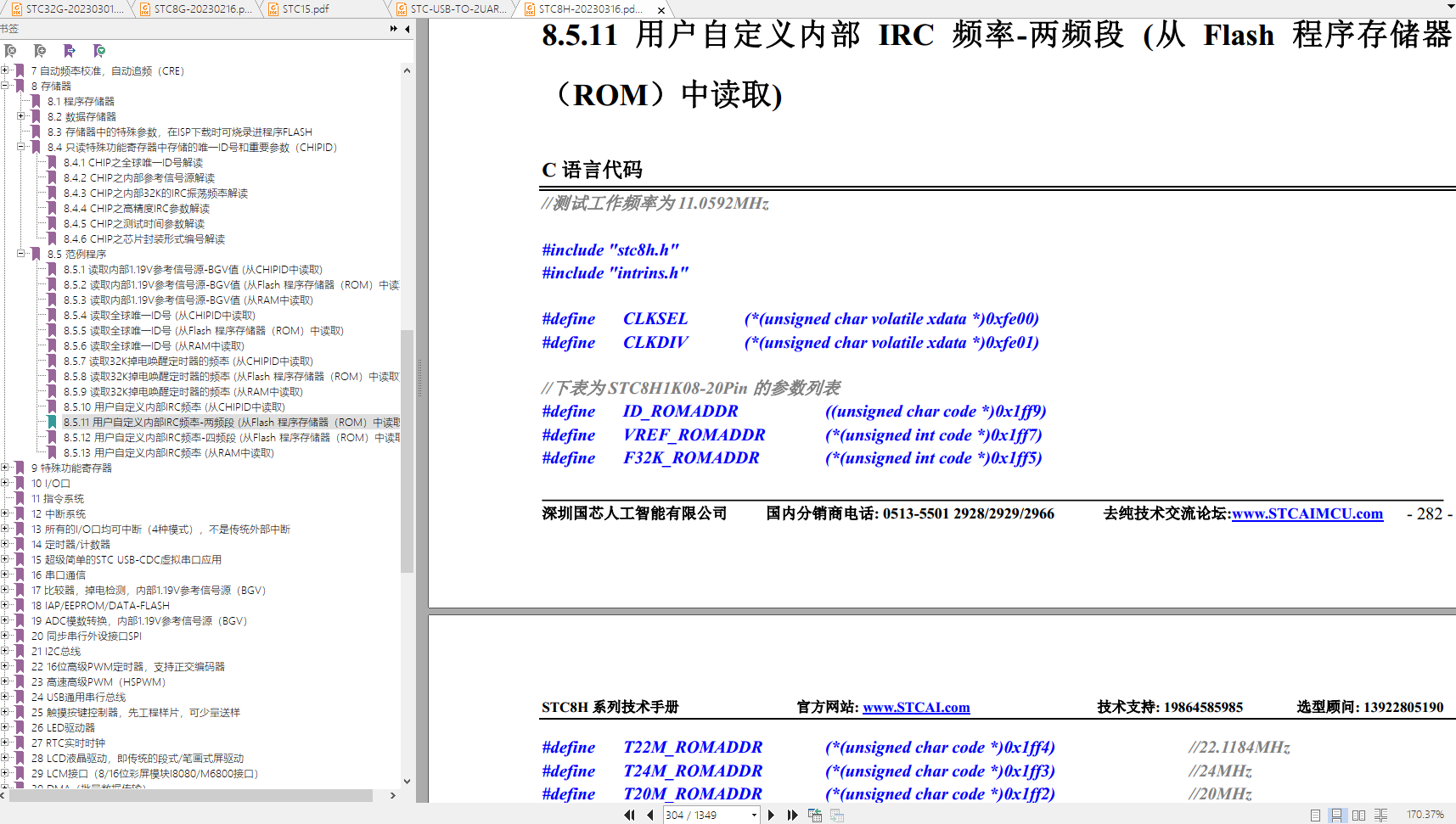1456x824 pixels.
Task: Switch to continuous page view
Action: (1336, 815)
